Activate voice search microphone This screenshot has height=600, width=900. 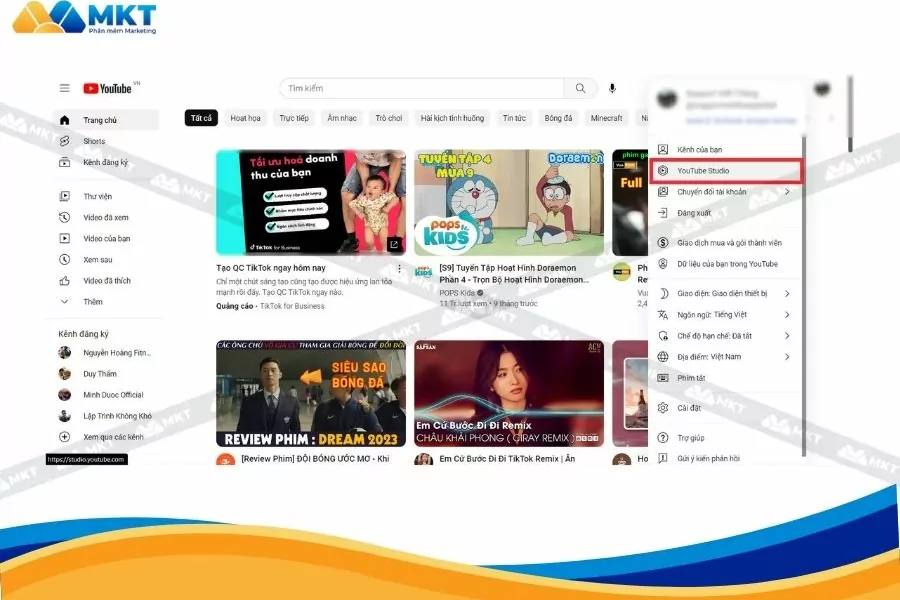coord(612,88)
